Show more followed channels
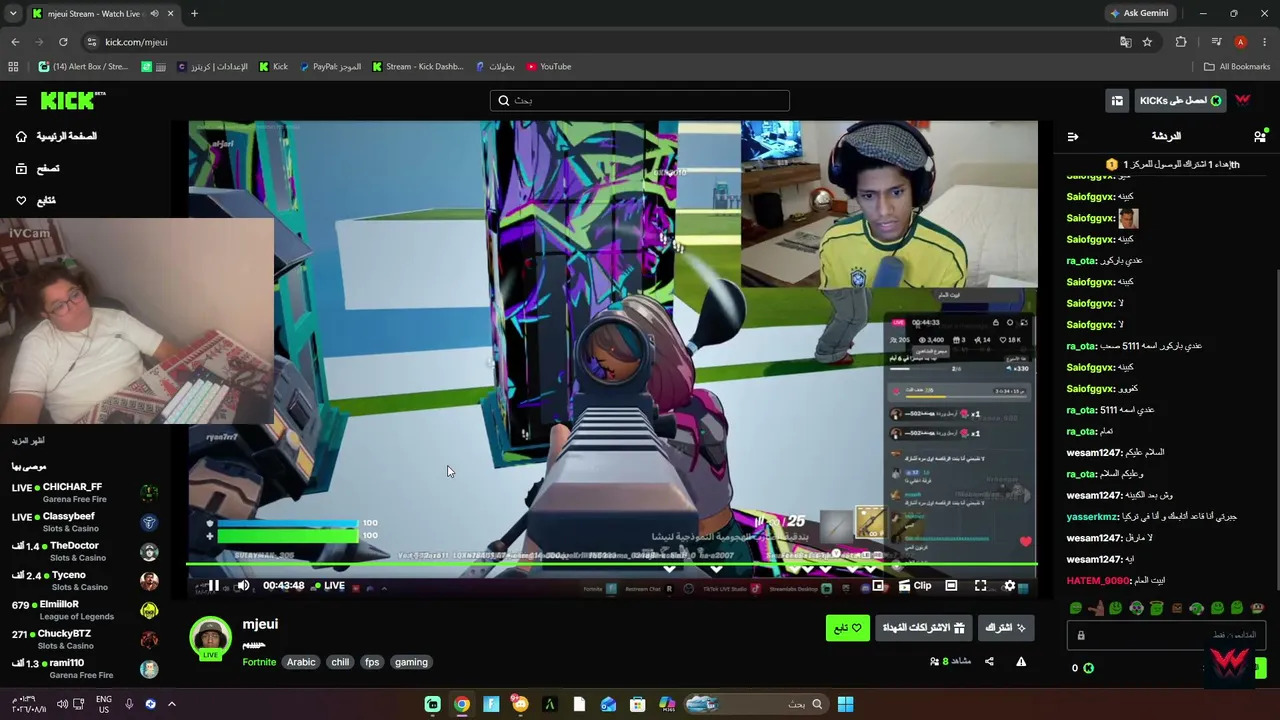Image resolution: width=1280 pixels, height=720 pixels. (x=28, y=441)
